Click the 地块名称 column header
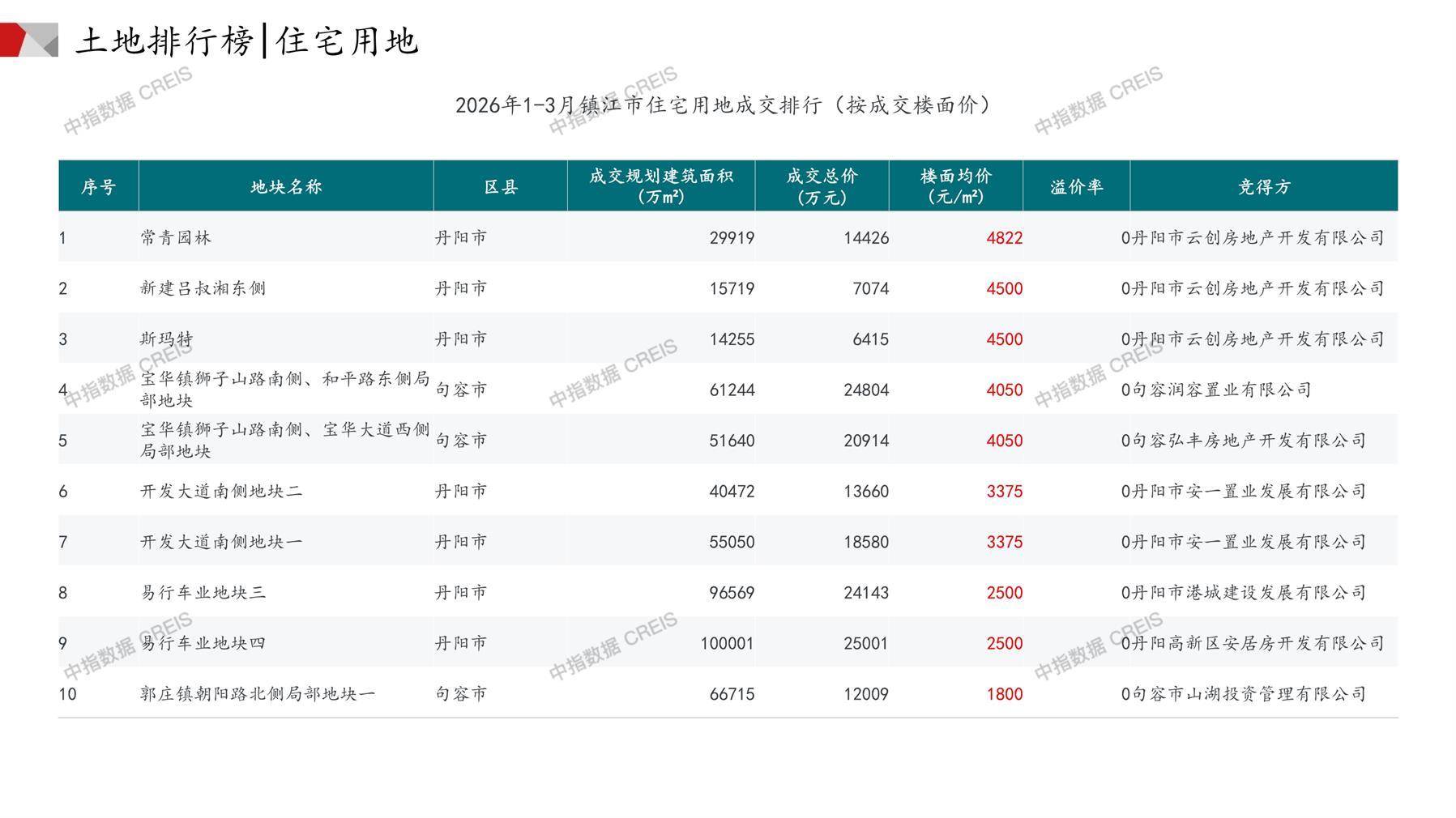This screenshot has width=1456, height=818. 286,187
